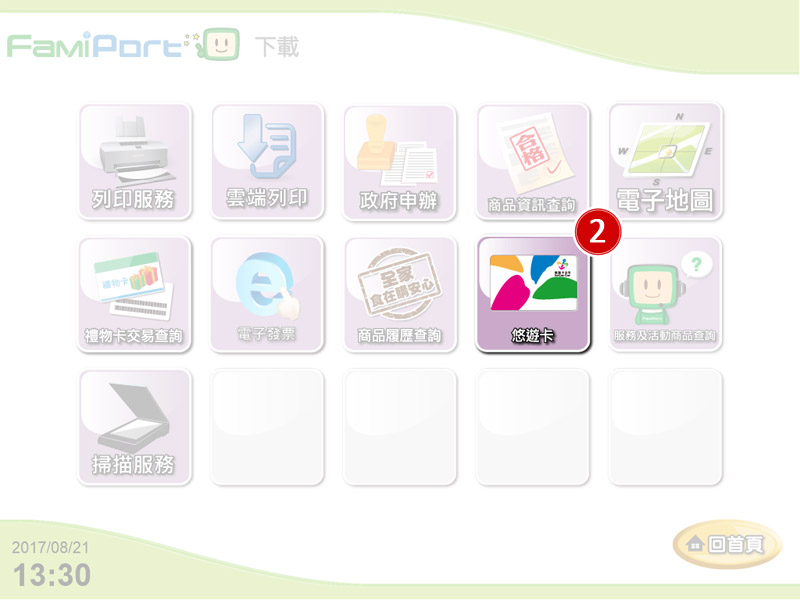Click the 下載 heading label
Screen dimensions: 800x600
pos(277,46)
